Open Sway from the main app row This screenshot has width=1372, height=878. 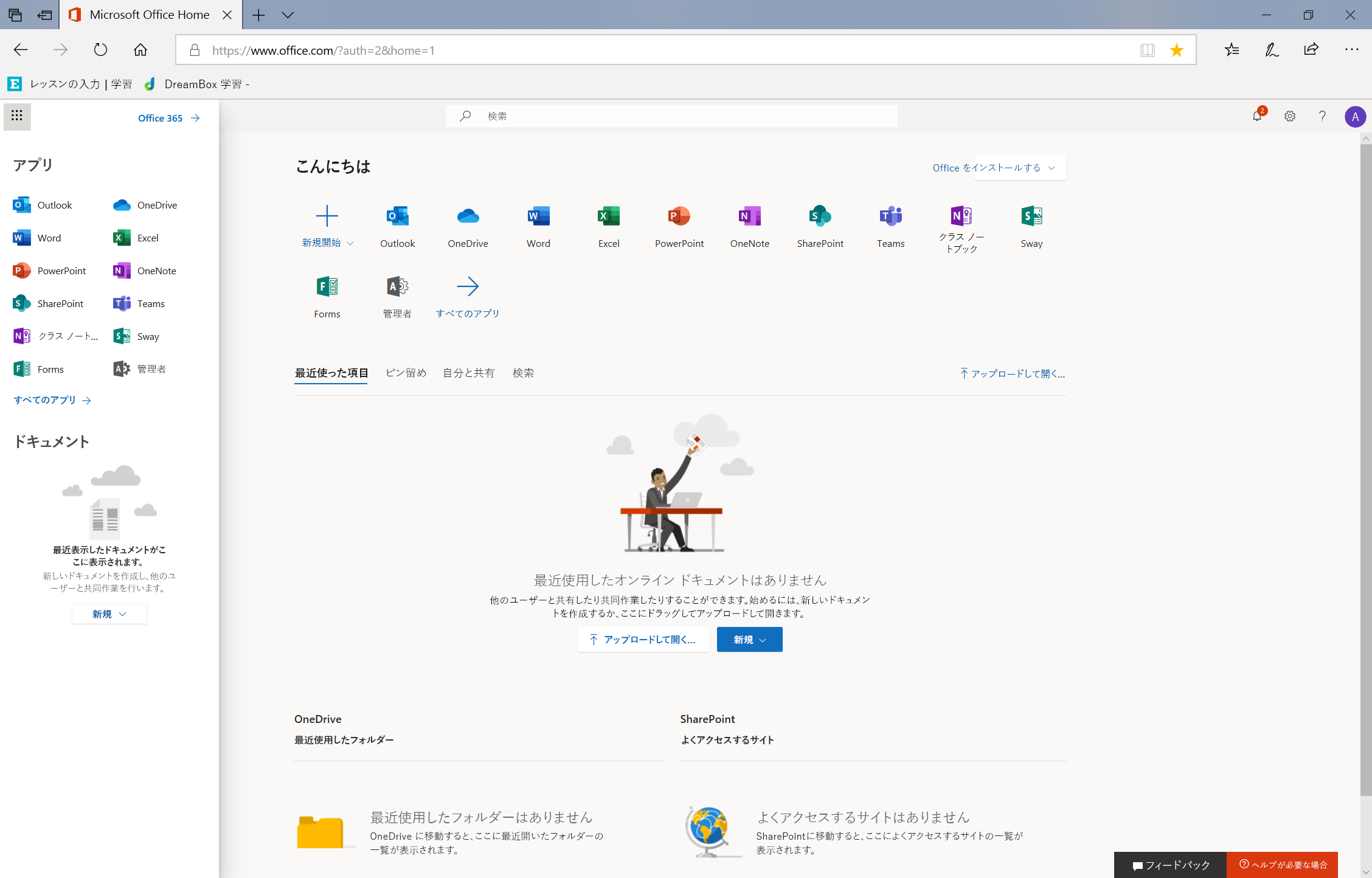tap(1032, 226)
